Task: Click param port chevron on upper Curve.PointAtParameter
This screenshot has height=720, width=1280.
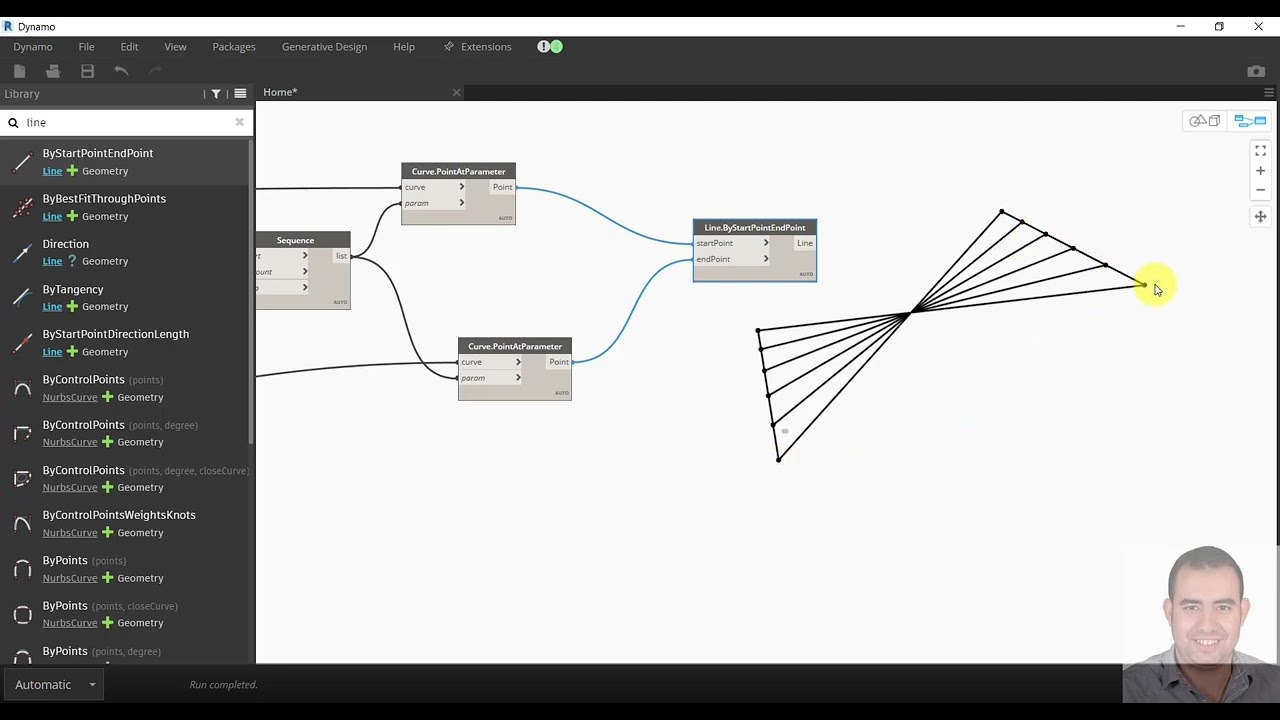Action: pos(462,203)
